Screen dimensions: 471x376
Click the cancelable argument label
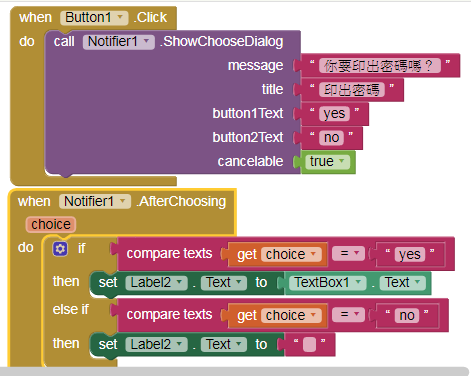click(250, 161)
